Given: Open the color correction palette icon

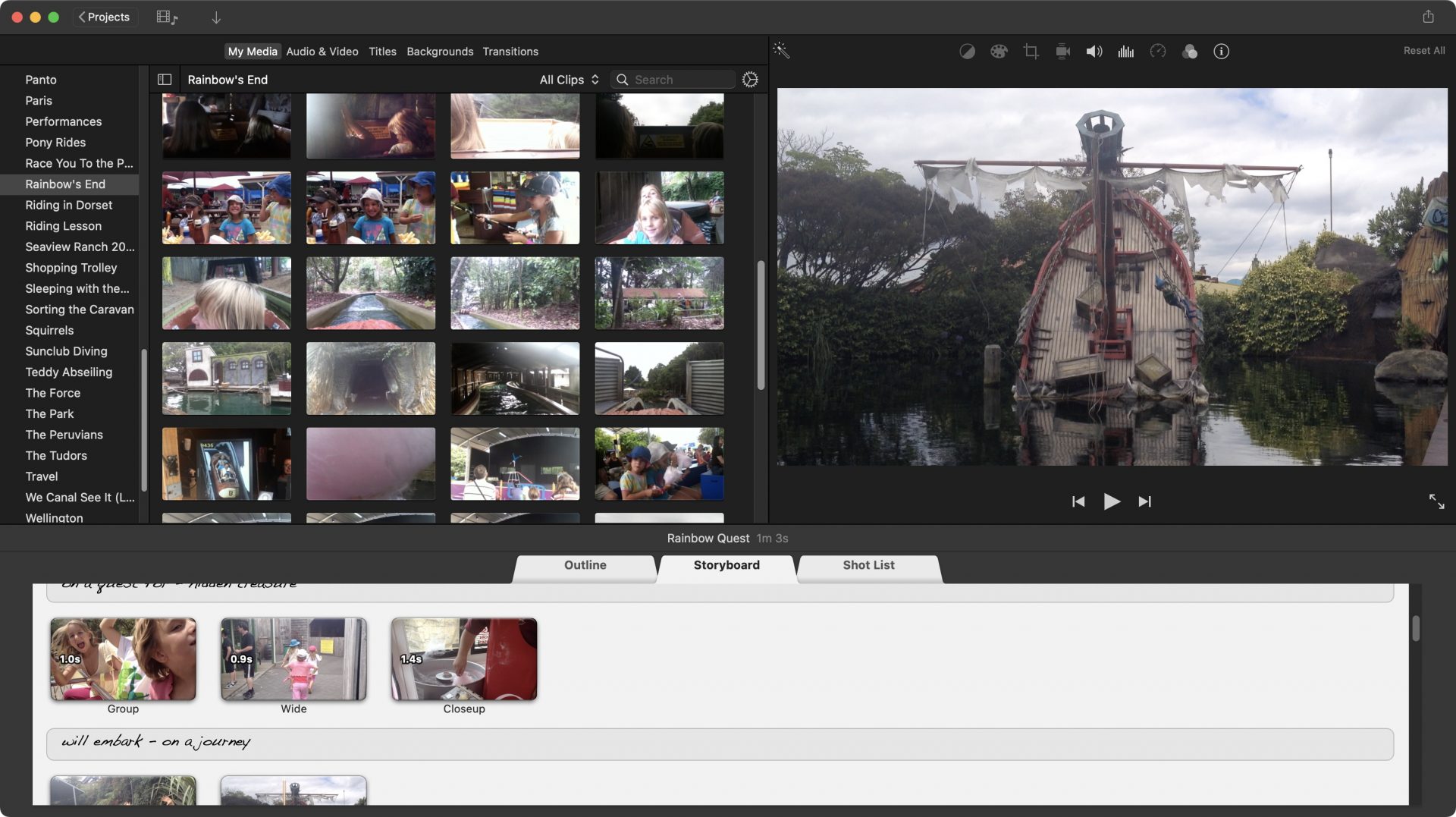Looking at the screenshot, I should 999,51.
